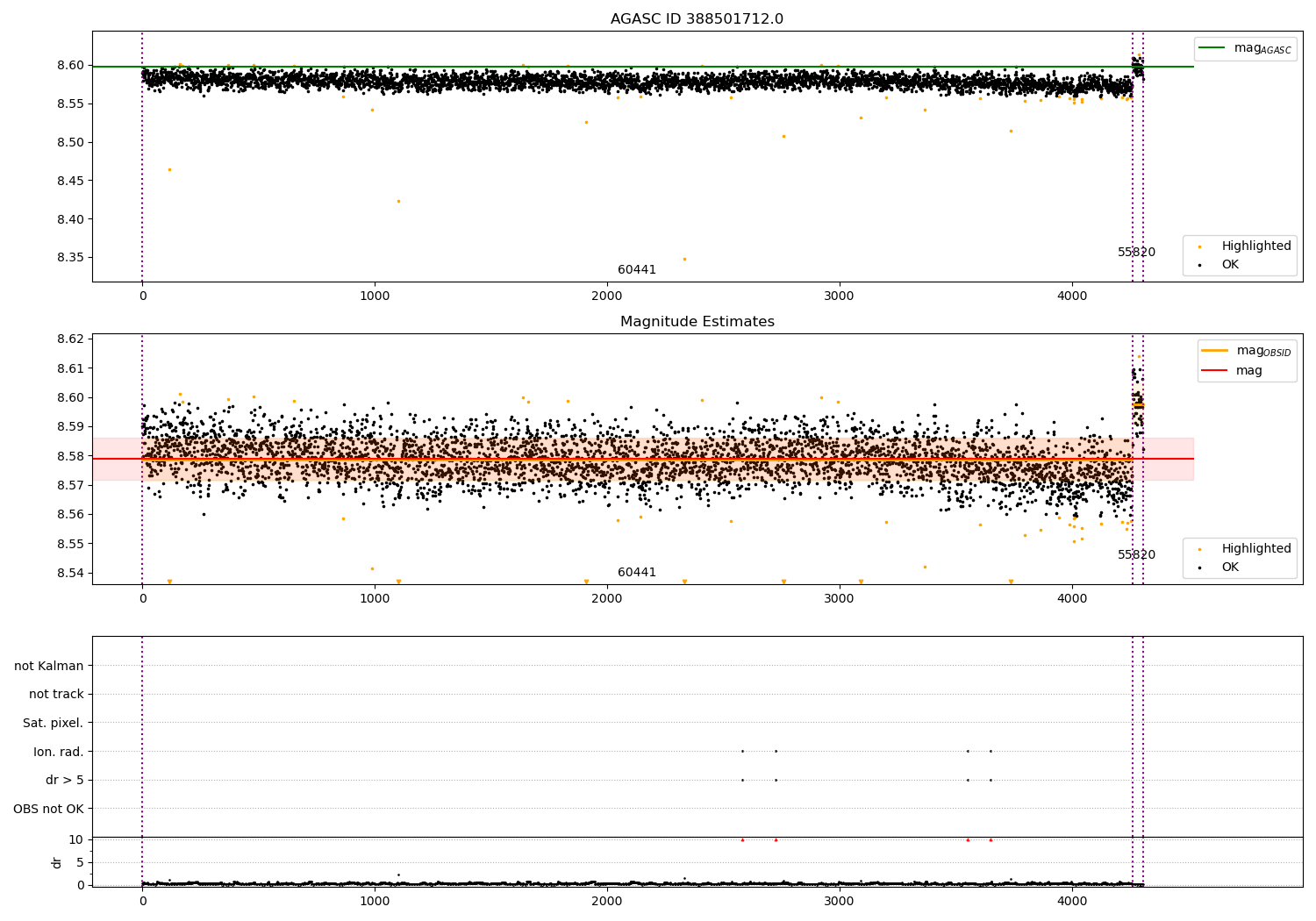
Task: Click the "Magnitude Estimates" panel title
Action: [697, 322]
